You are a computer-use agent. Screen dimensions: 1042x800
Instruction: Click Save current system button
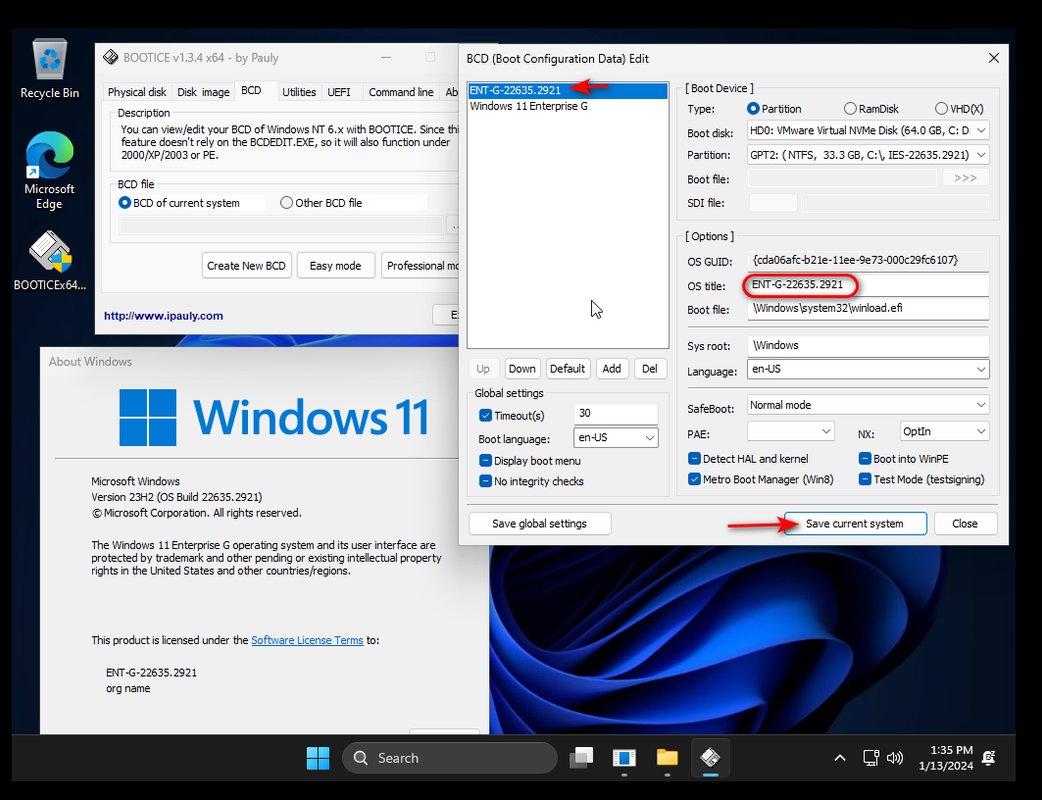pos(855,524)
